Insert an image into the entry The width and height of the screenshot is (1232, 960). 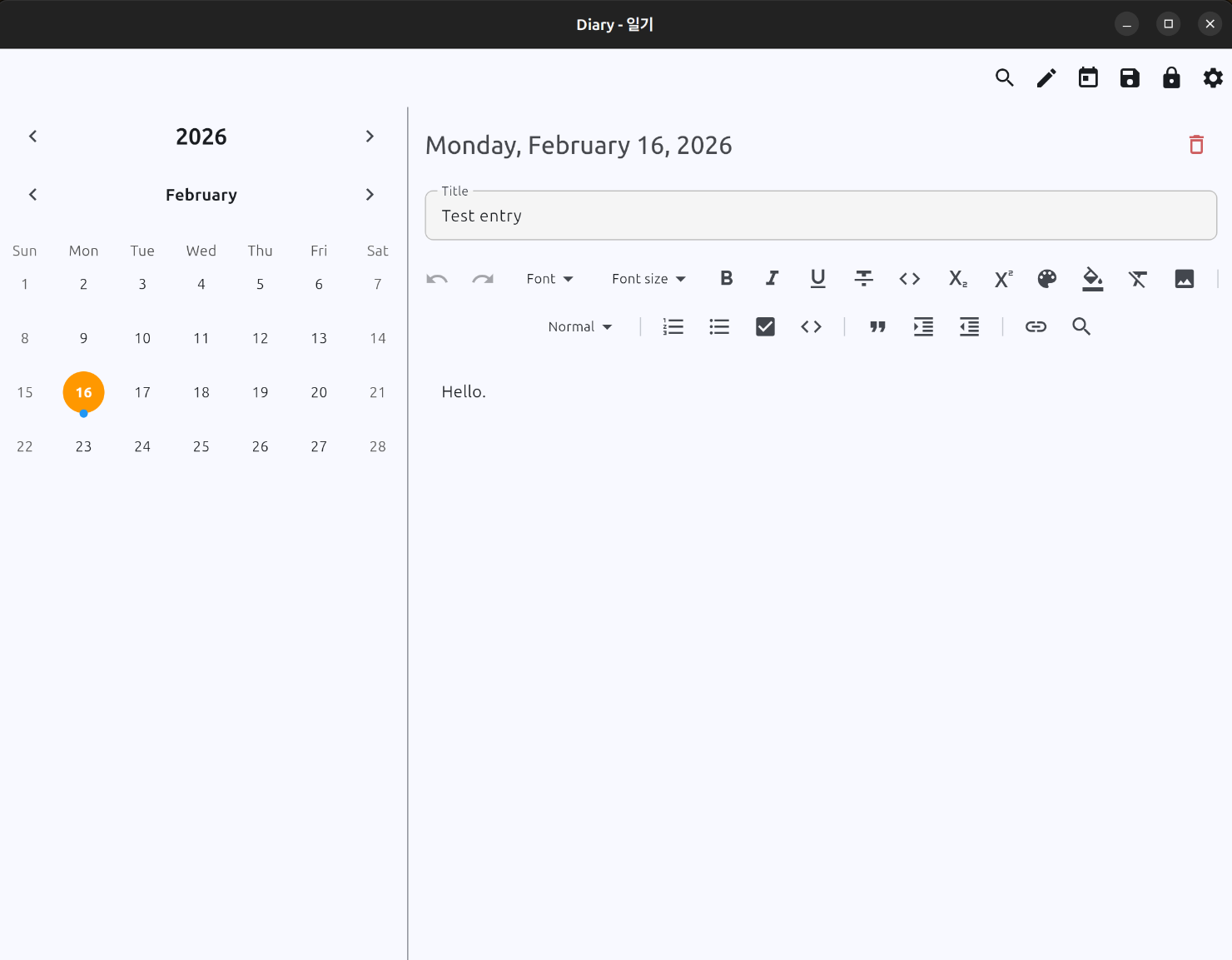(1185, 279)
